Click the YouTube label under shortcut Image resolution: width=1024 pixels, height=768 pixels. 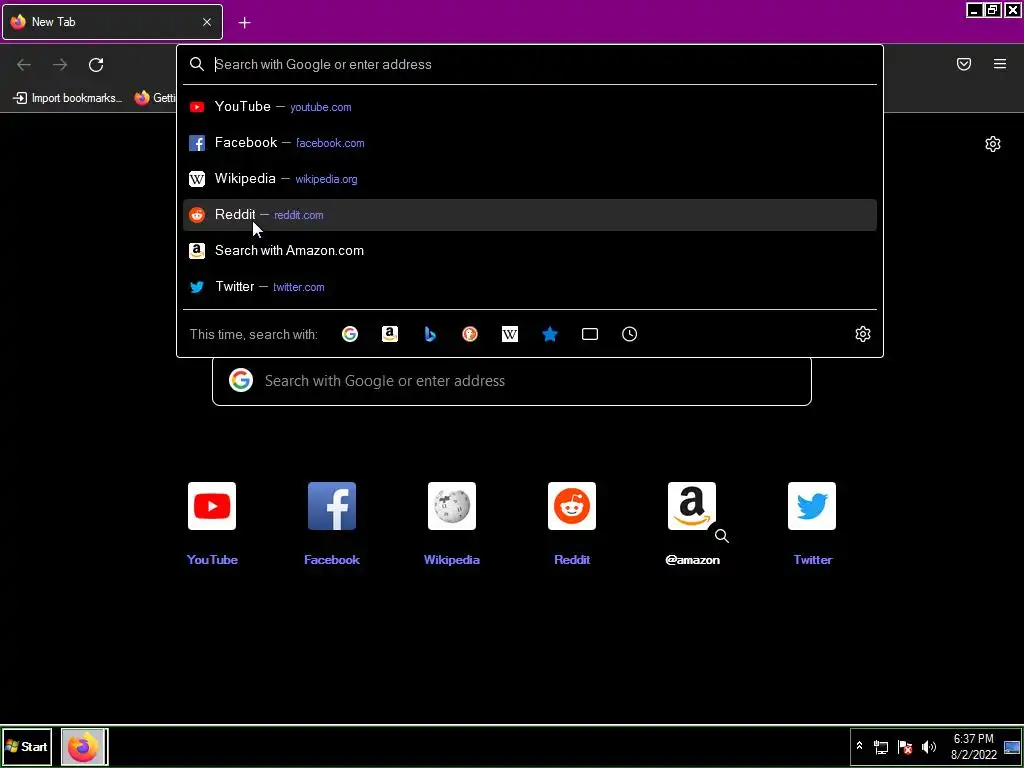coord(212,560)
